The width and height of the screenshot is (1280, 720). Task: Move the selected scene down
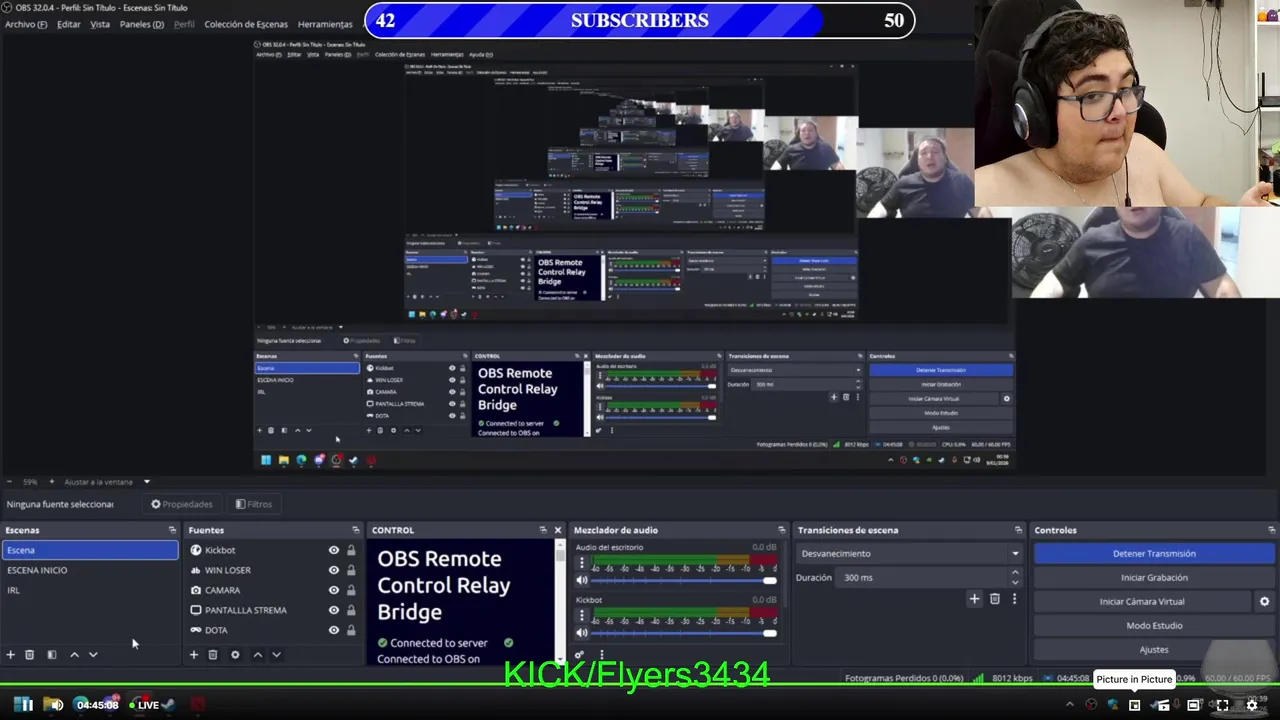(93, 655)
